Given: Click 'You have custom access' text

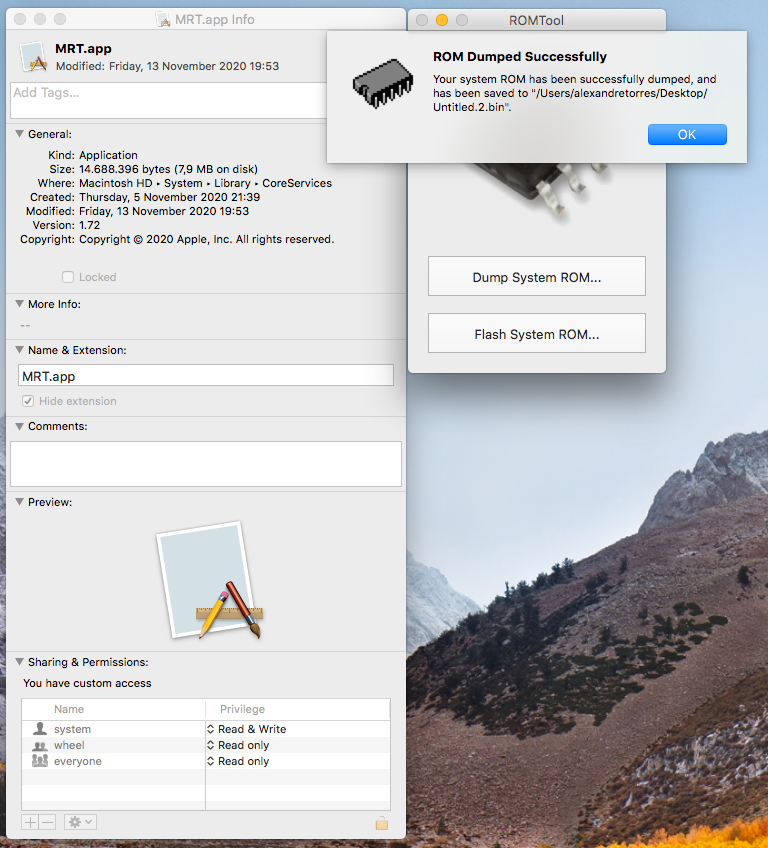Looking at the screenshot, I should pos(87,683).
